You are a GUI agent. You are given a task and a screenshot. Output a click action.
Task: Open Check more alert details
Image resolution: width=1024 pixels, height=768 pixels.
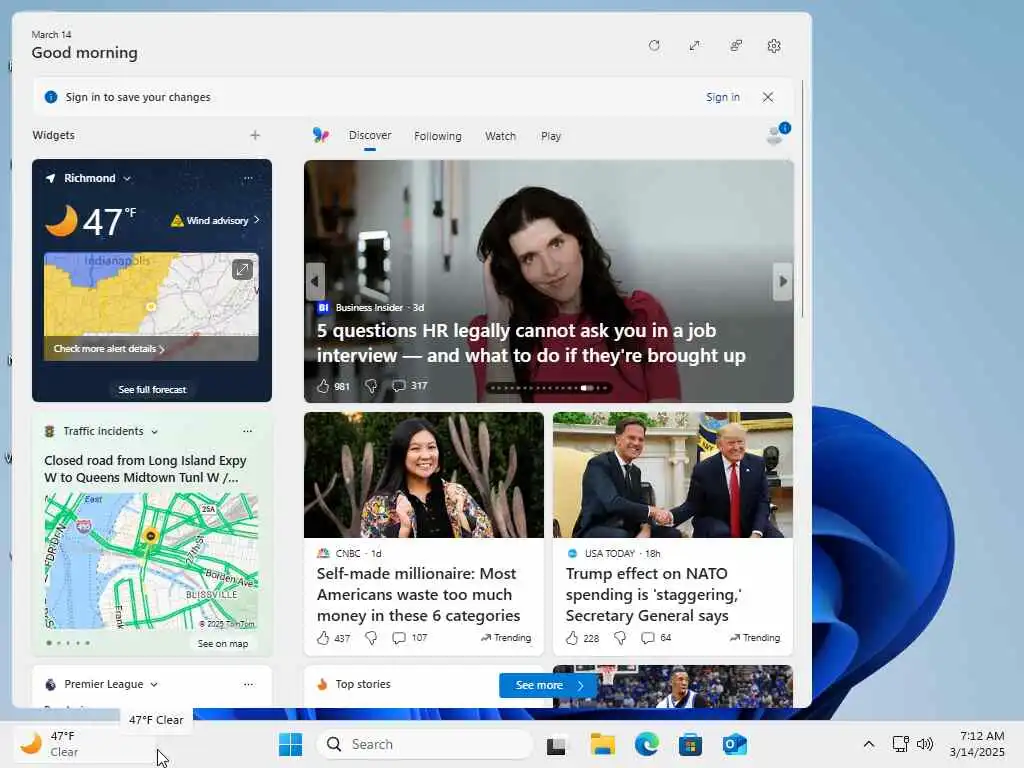point(109,349)
